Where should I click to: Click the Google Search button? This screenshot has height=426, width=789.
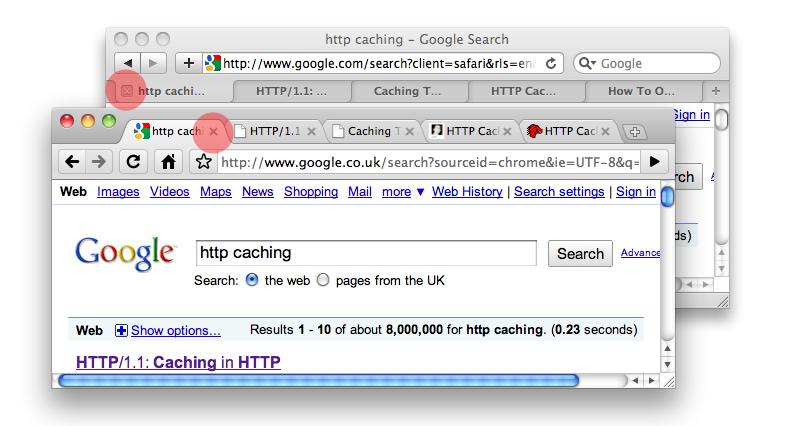click(x=580, y=253)
